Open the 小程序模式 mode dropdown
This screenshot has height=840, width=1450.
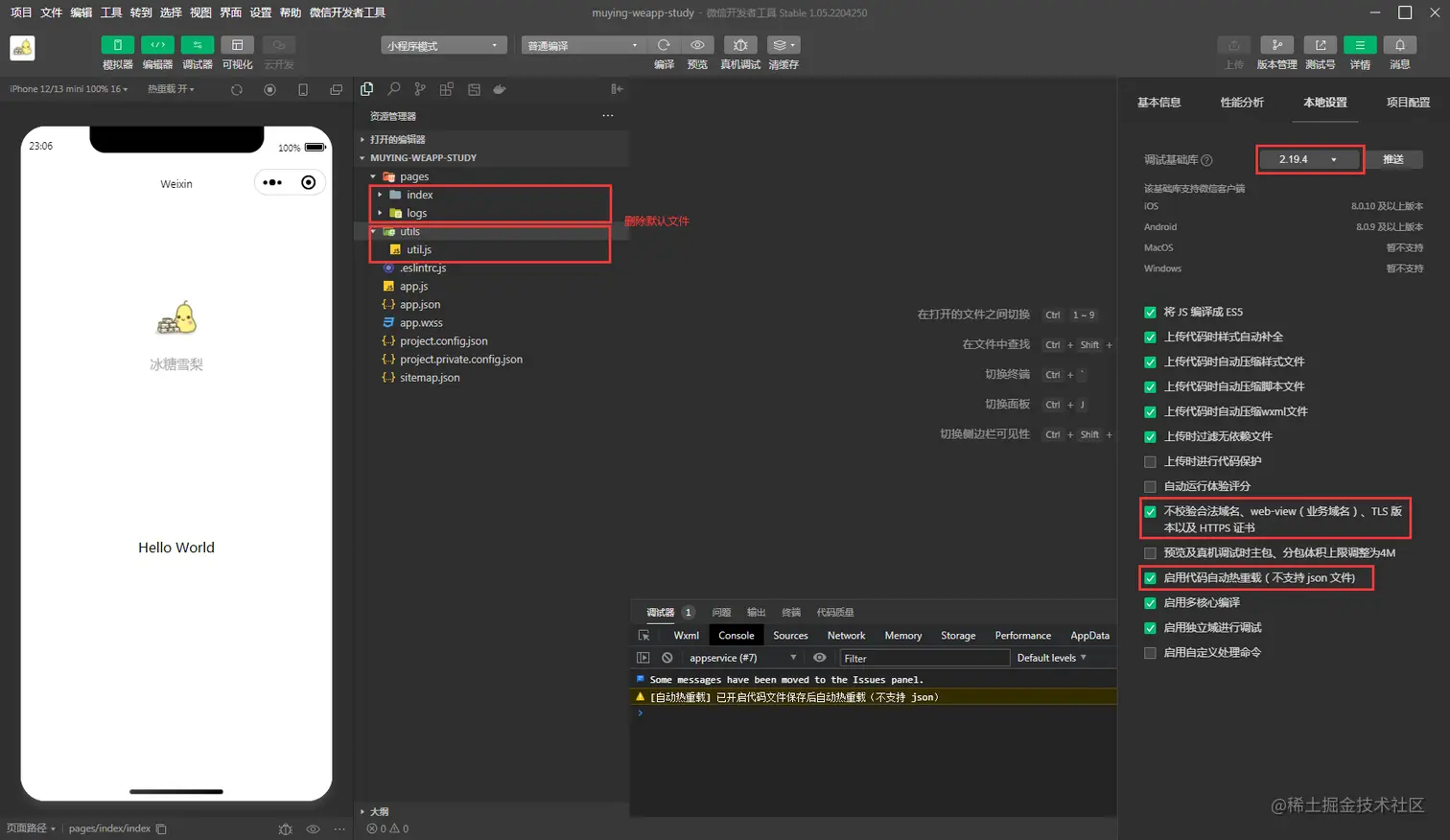pos(443,45)
